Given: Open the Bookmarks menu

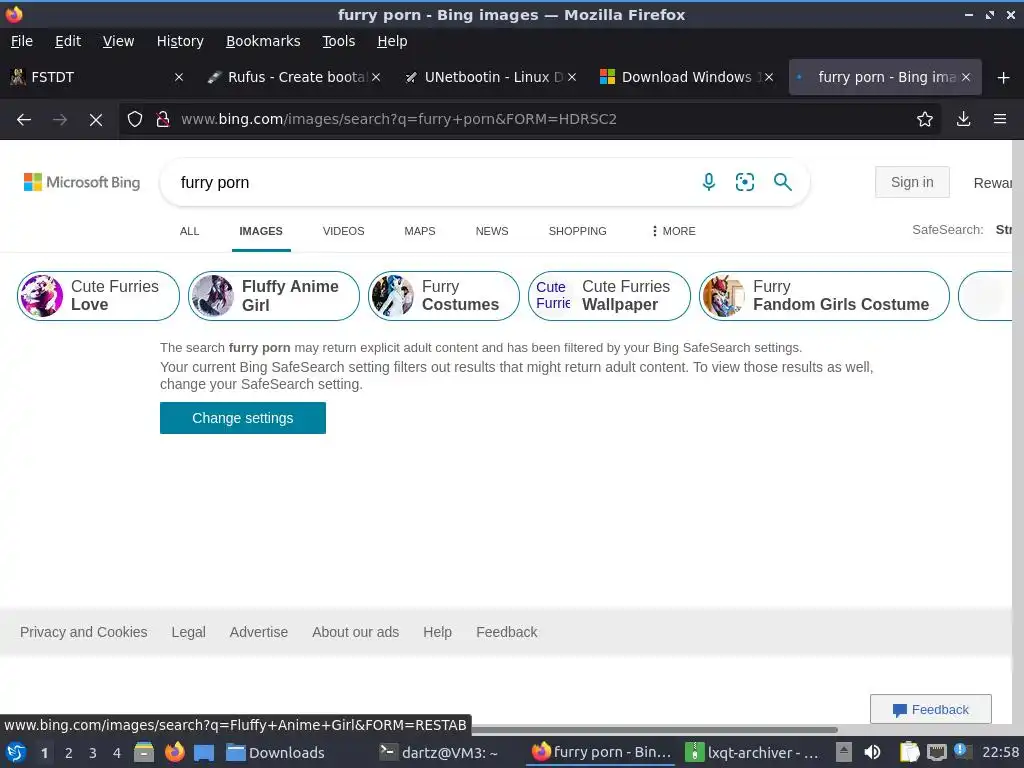Looking at the screenshot, I should (263, 41).
